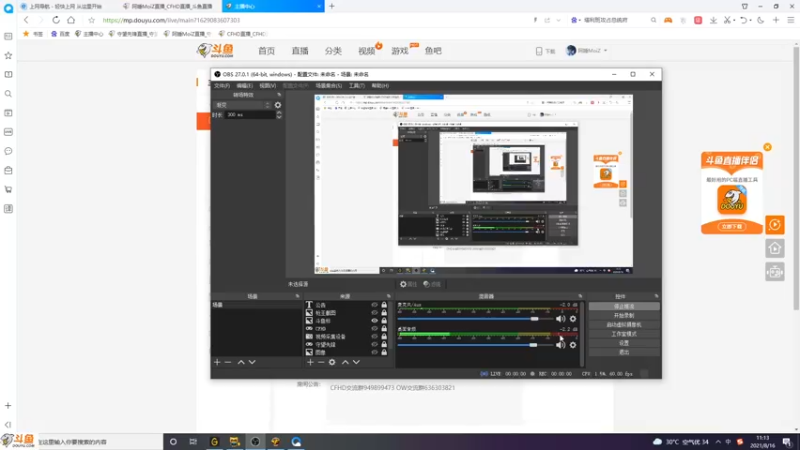The height and width of the screenshot is (450, 800).
Task: Open source properties gear in Sources panel
Action: 332,362
